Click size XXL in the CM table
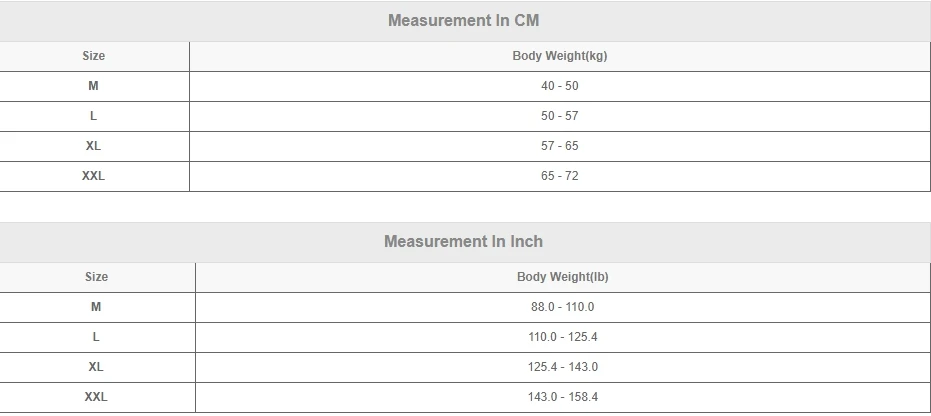Viewport: 931px width, 416px height. click(94, 176)
